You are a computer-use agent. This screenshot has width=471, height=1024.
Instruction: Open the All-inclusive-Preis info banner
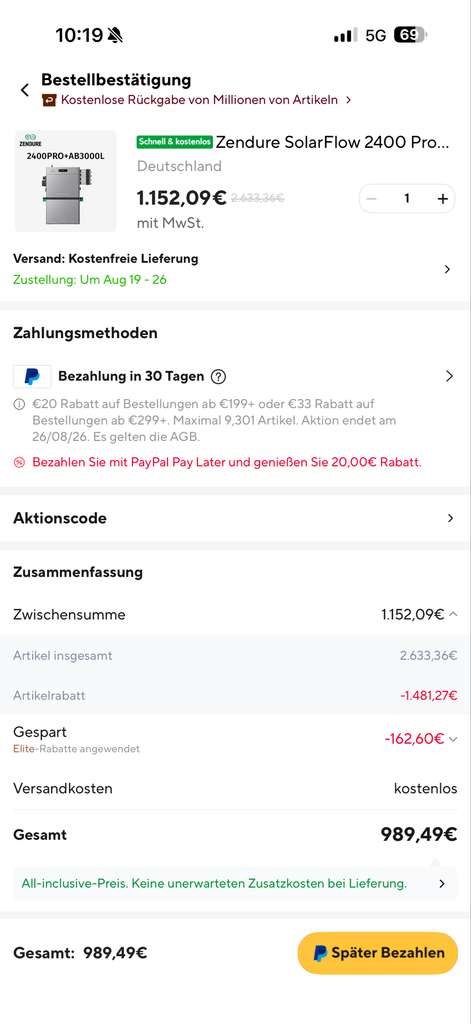click(235, 884)
